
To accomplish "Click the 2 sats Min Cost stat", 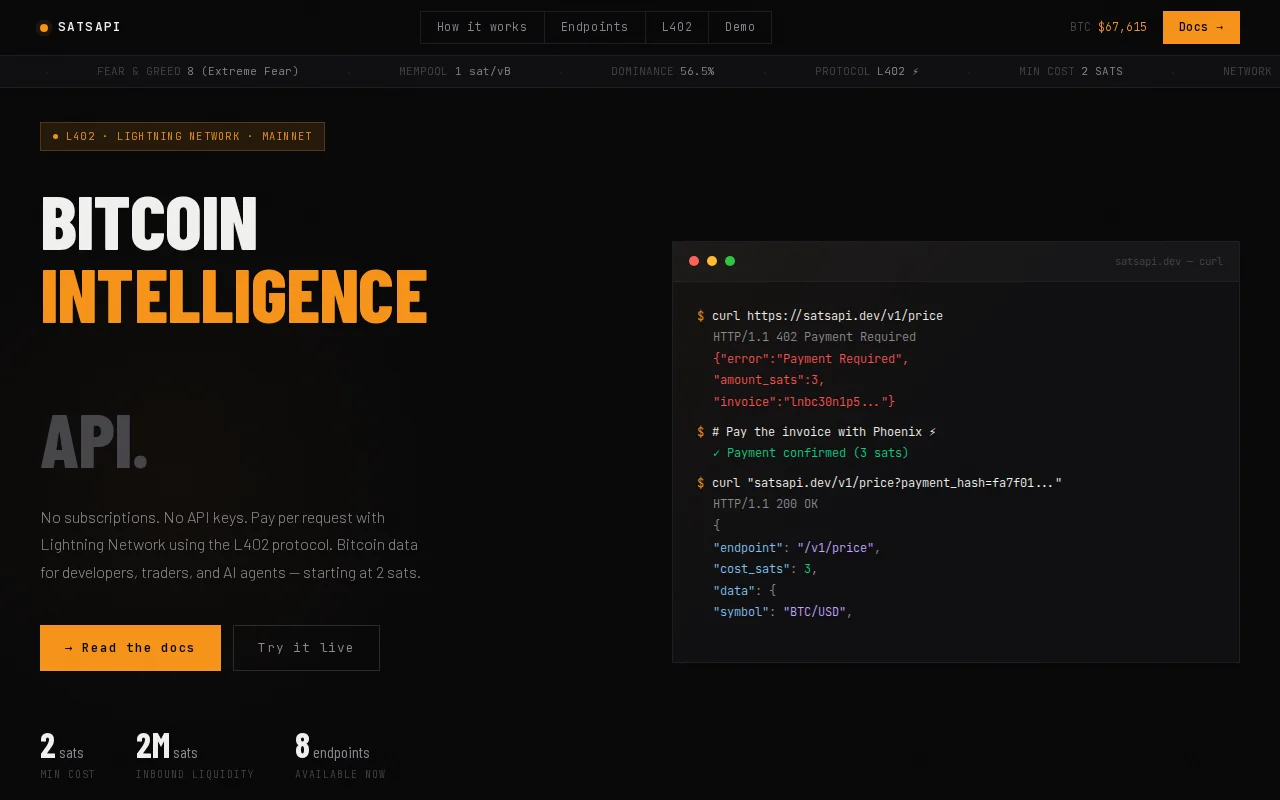I will 67,755.
